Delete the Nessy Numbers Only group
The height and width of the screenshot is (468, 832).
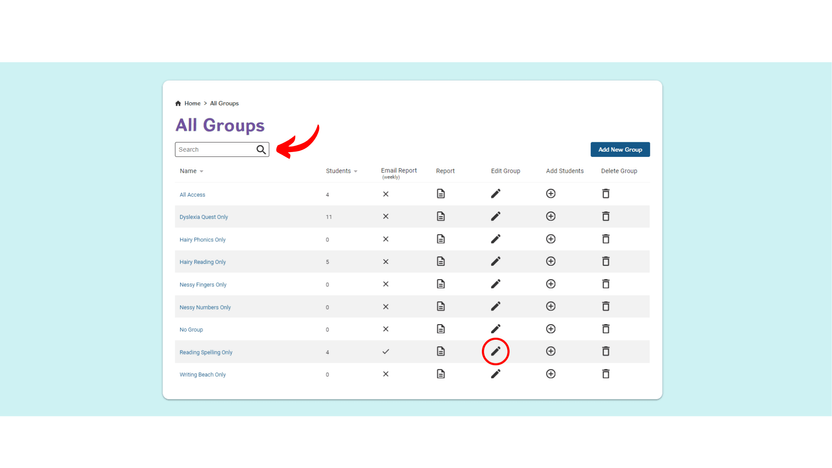606,306
